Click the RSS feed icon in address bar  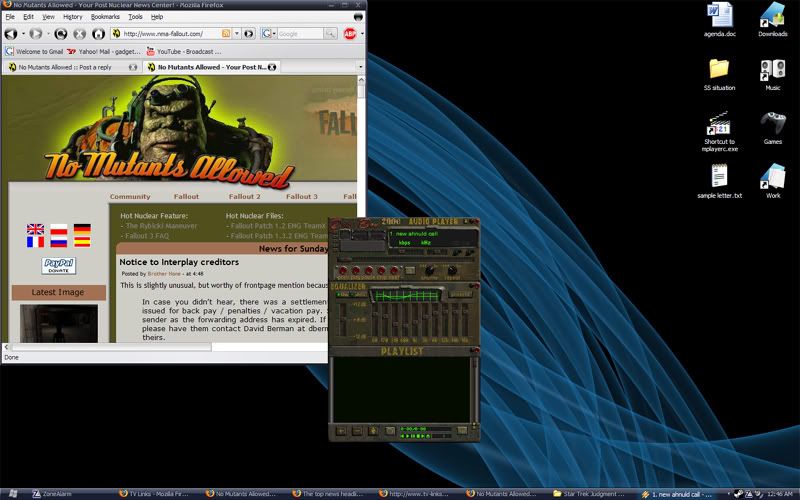pyautogui.click(x=226, y=34)
